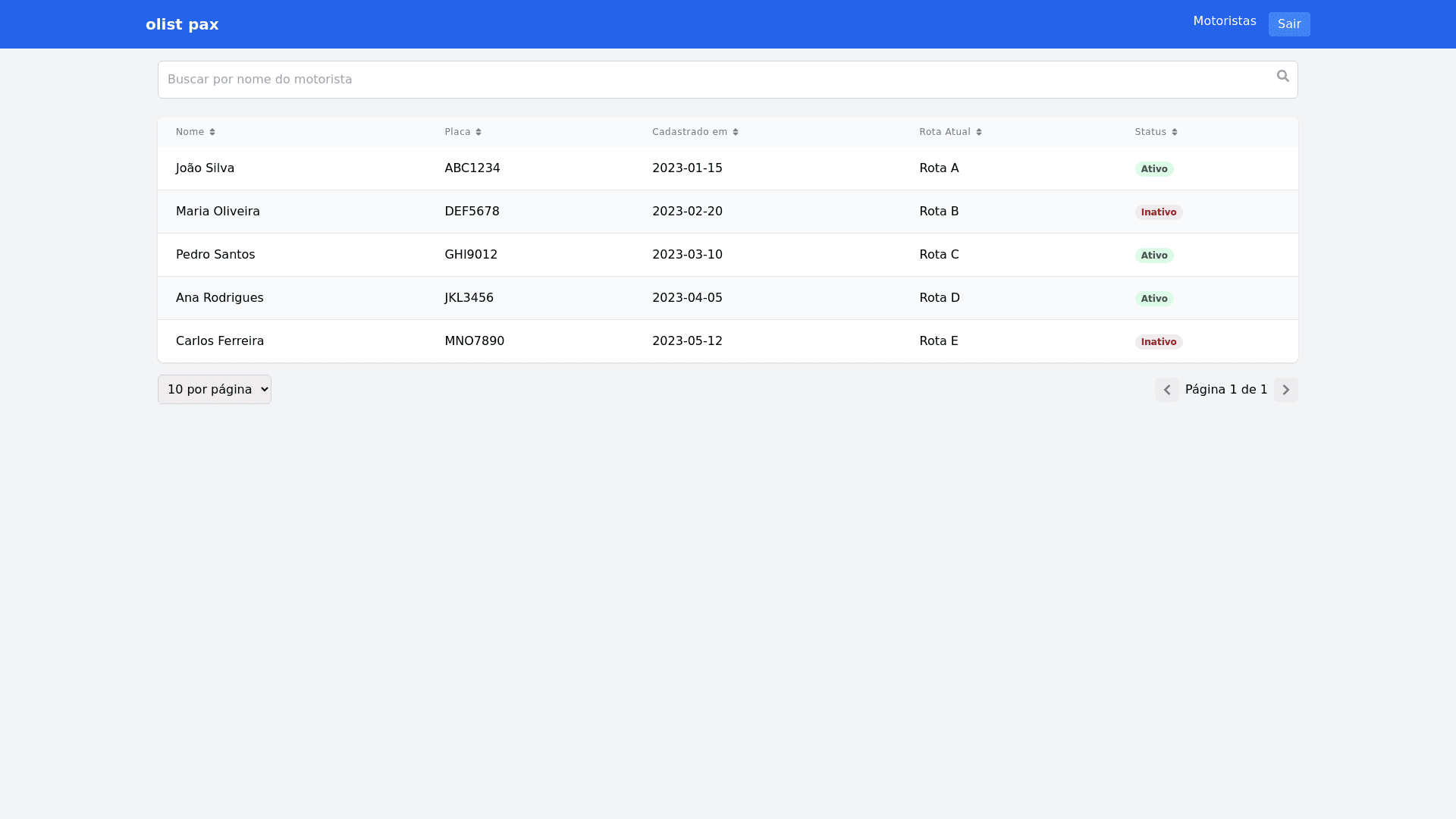Click João Silva's Ativo status badge
This screenshot has height=819, width=1456.
(1153, 169)
